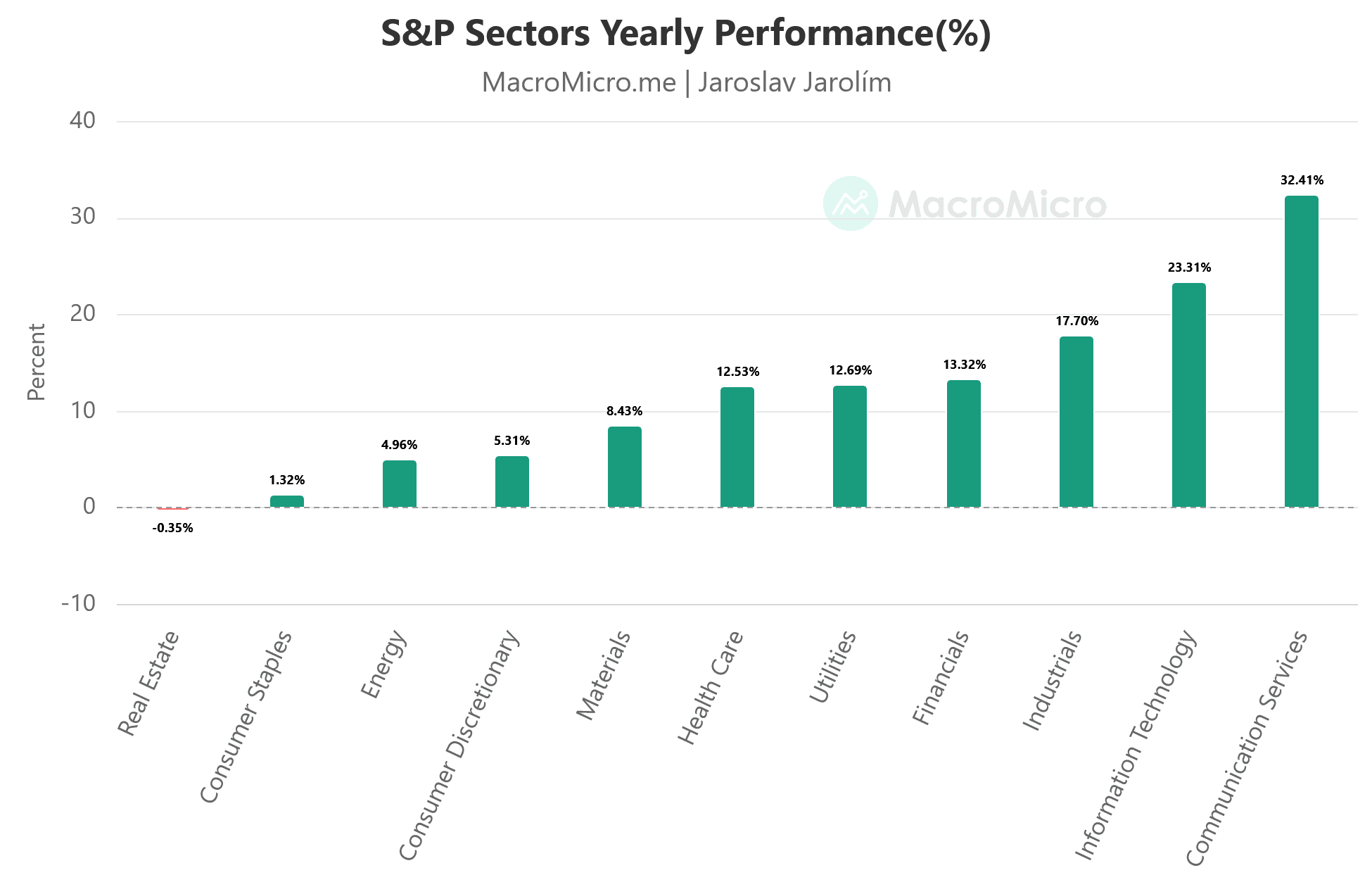Select the small Consumer Staples bar
Viewport: 1372px width, 894px height.
coord(286,501)
